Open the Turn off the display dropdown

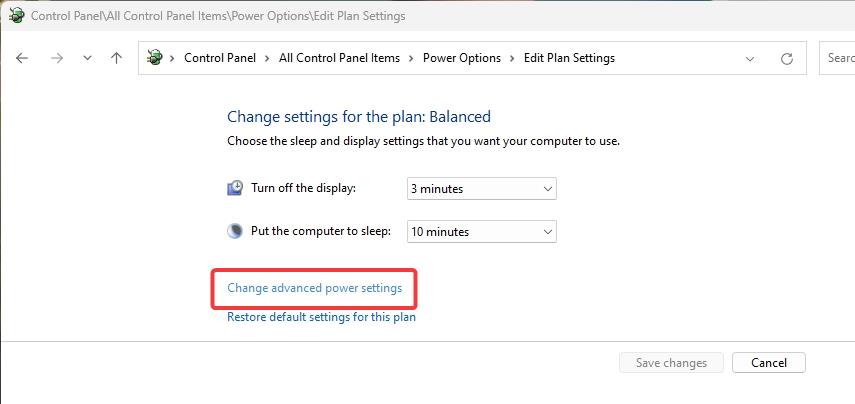coord(481,189)
